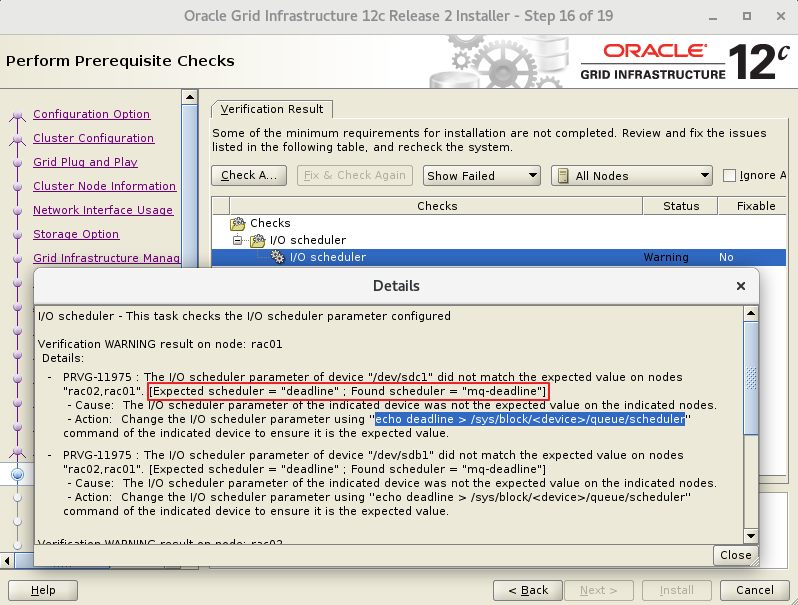Click the Storage Option step bullet
Viewport: 798px width, 605px height.
17,235
